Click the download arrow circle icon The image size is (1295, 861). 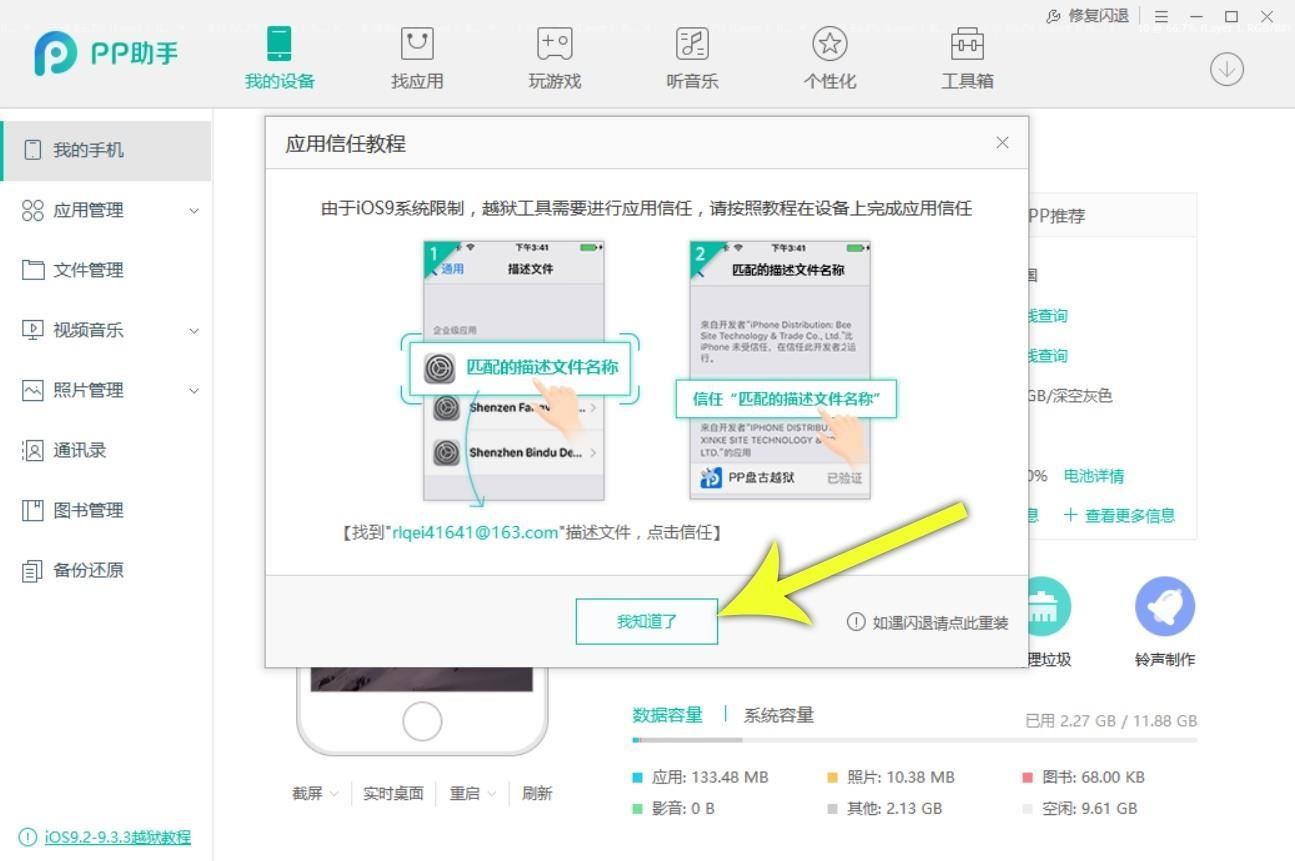tap(1226, 68)
